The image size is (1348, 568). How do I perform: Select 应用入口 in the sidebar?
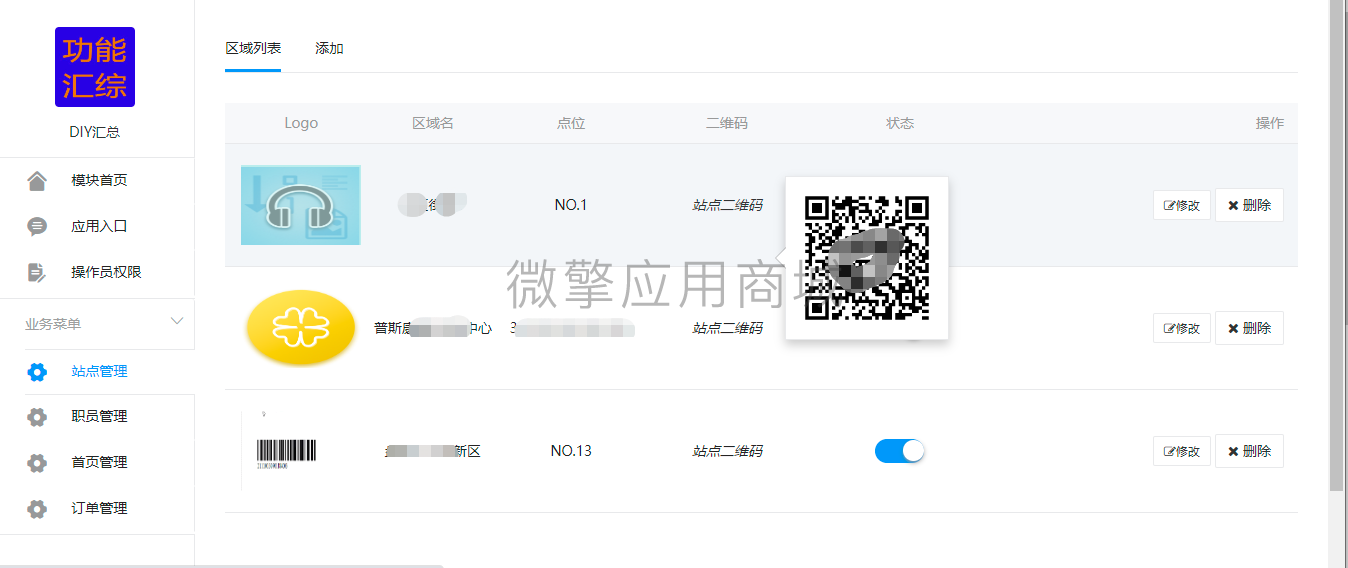tap(97, 226)
